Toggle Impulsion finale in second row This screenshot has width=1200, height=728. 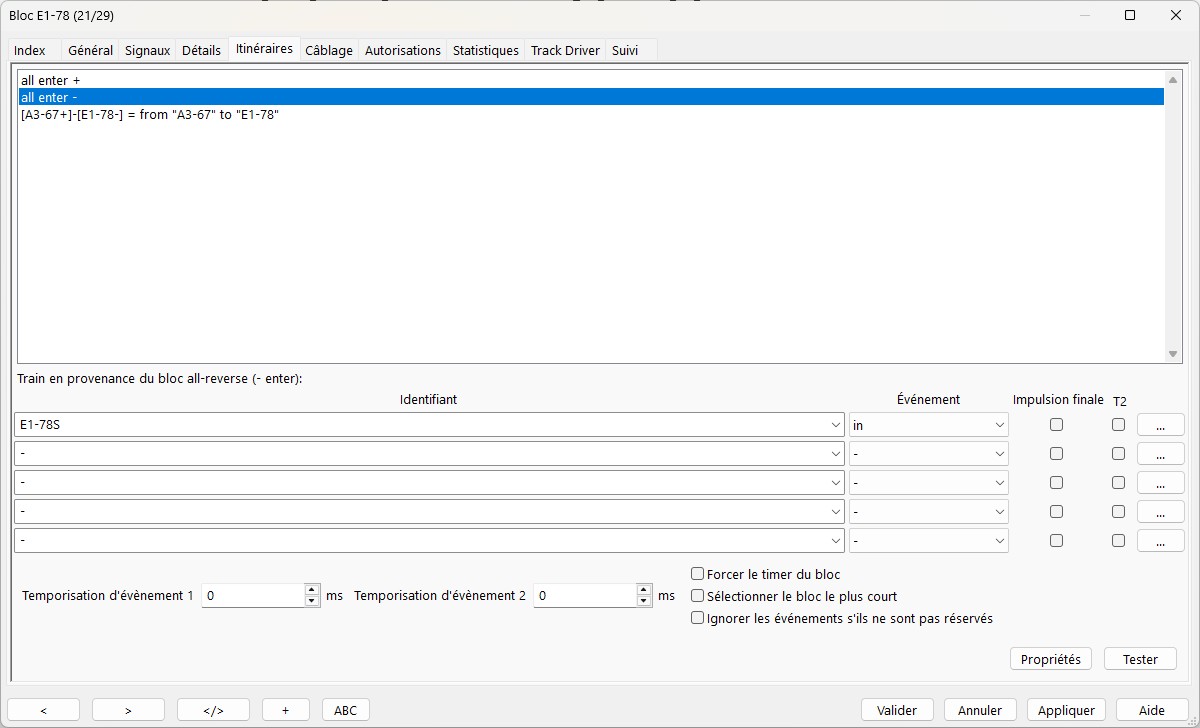pyautogui.click(x=1056, y=454)
